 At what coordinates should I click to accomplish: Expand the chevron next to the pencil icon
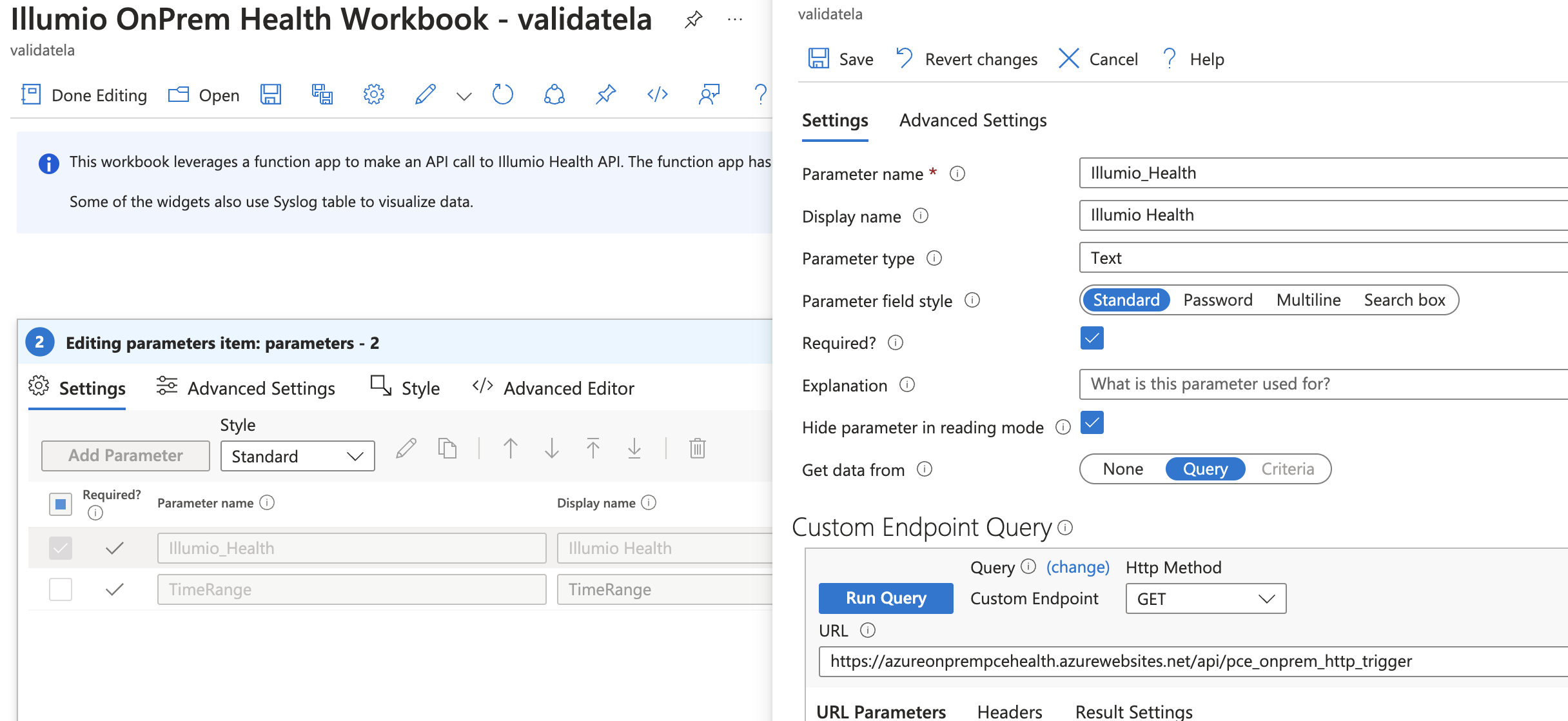[x=464, y=96]
